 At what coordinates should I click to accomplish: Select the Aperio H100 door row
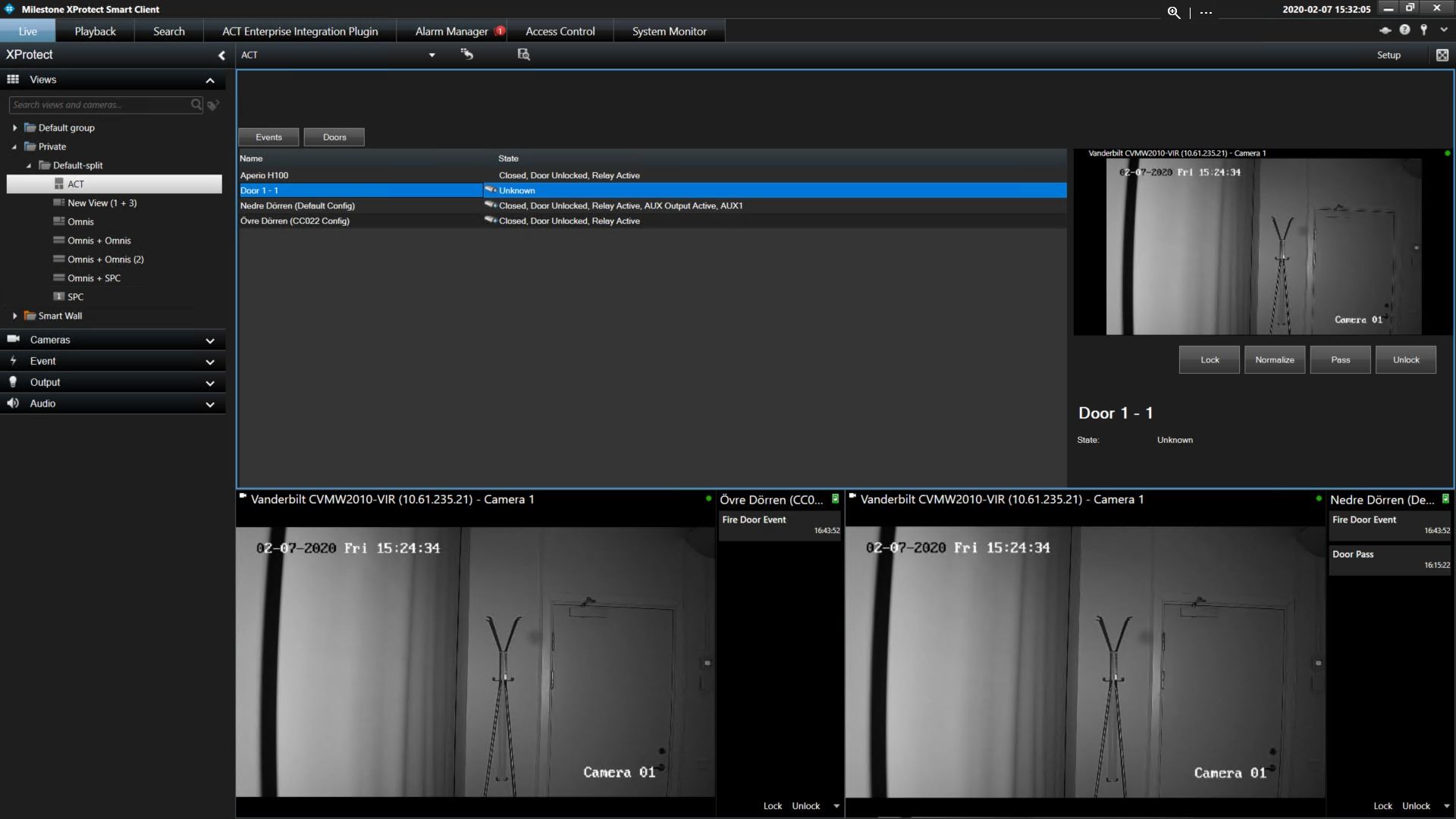[652, 175]
